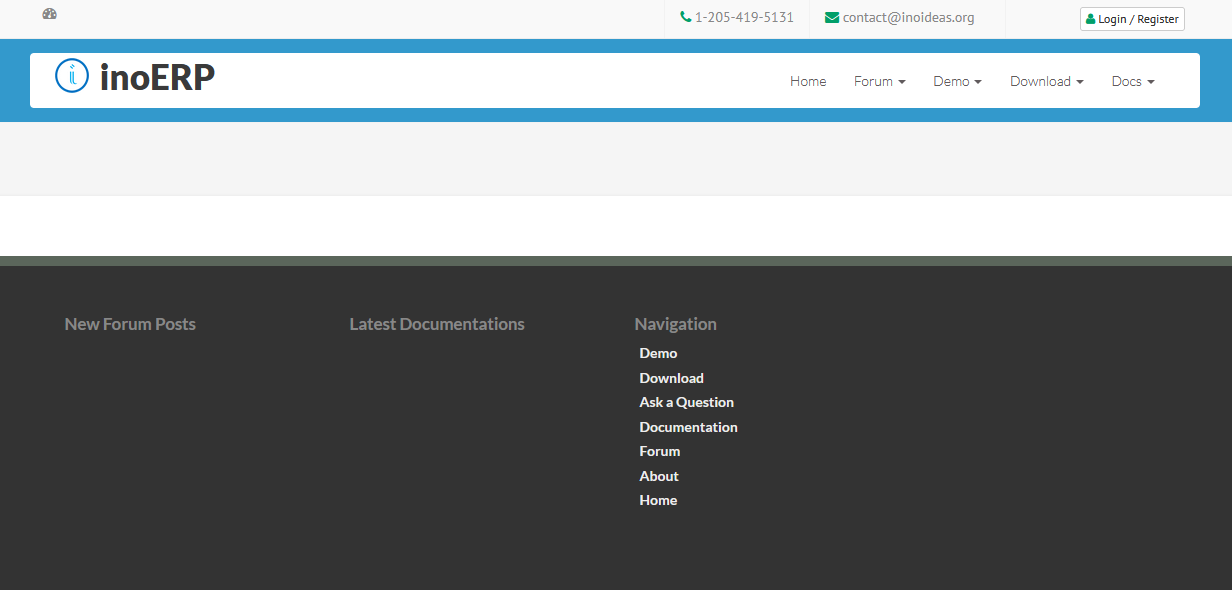Expand the Download dropdown in navbar
1232x590 pixels.
coord(1046,81)
